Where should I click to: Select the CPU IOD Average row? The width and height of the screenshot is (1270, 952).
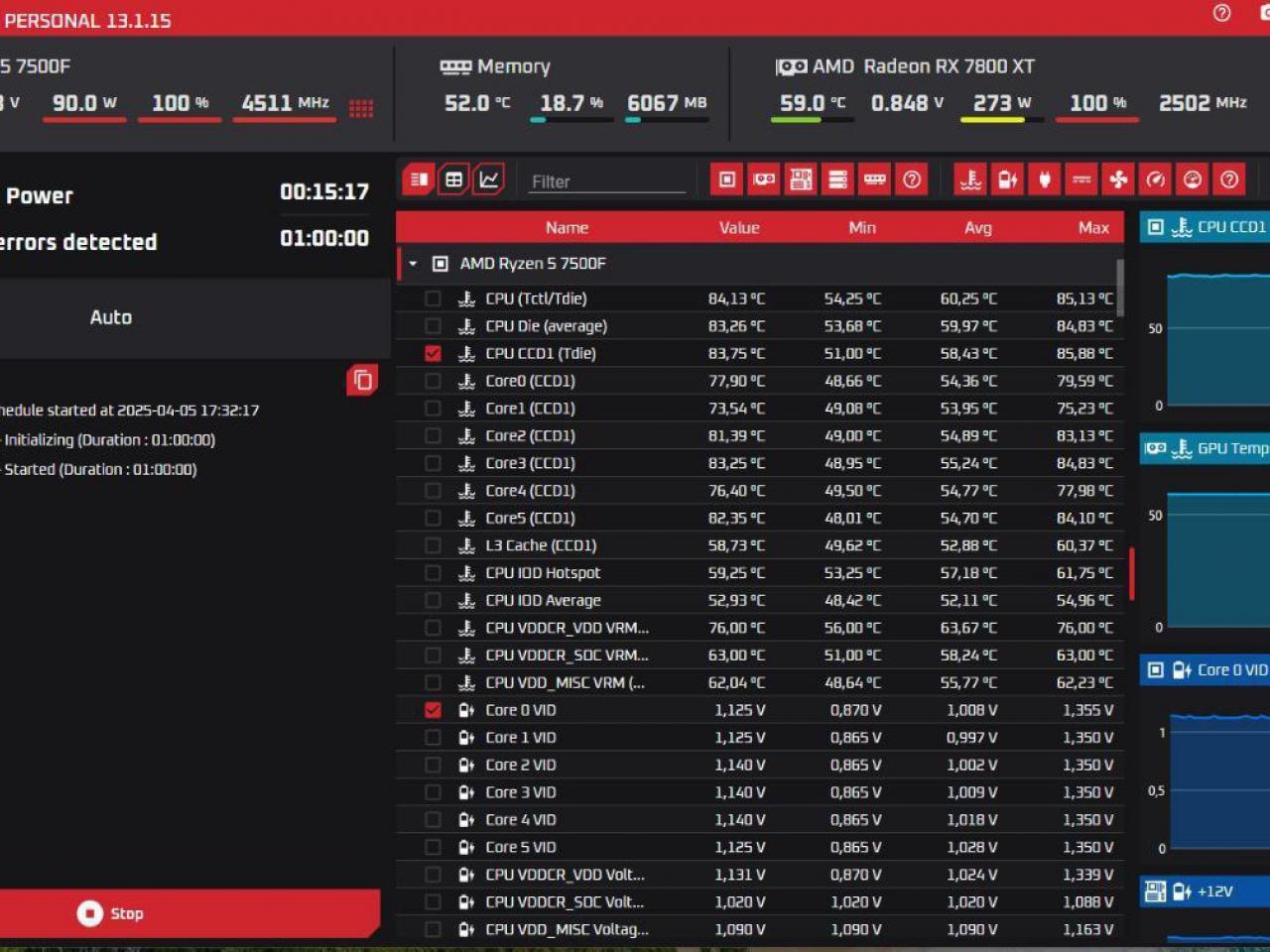click(x=759, y=600)
